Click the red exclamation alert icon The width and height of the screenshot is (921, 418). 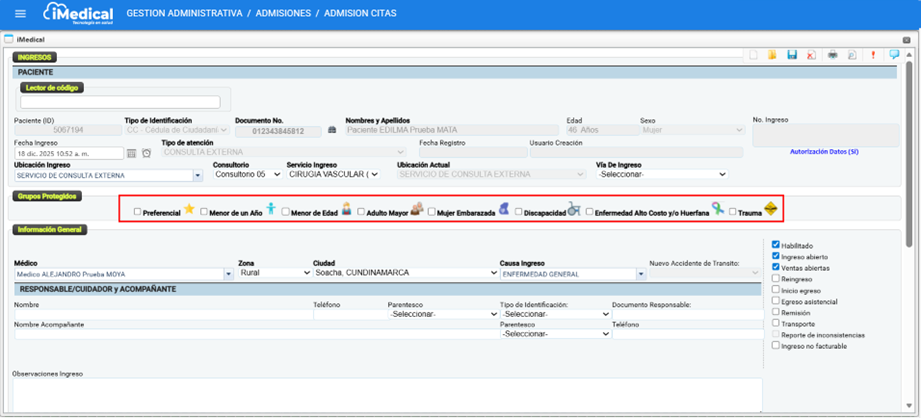pyautogui.click(x=873, y=55)
